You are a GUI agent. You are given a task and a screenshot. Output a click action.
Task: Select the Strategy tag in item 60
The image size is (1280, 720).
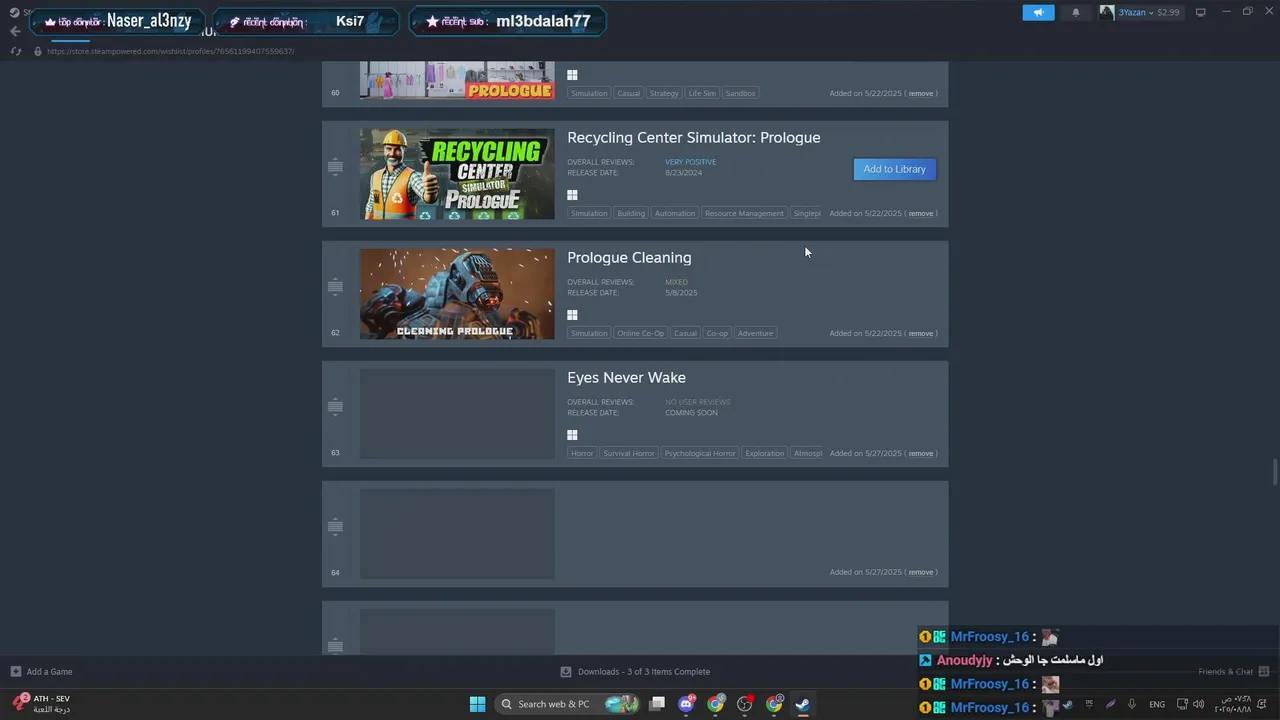pos(663,93)
